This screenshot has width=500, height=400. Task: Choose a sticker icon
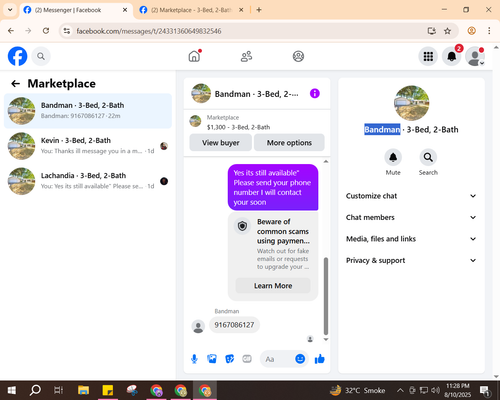click(229, 359)
